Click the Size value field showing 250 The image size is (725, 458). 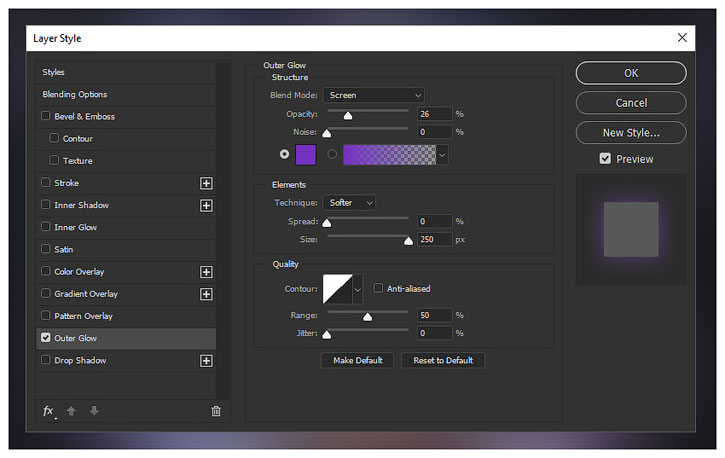point(435,239)
